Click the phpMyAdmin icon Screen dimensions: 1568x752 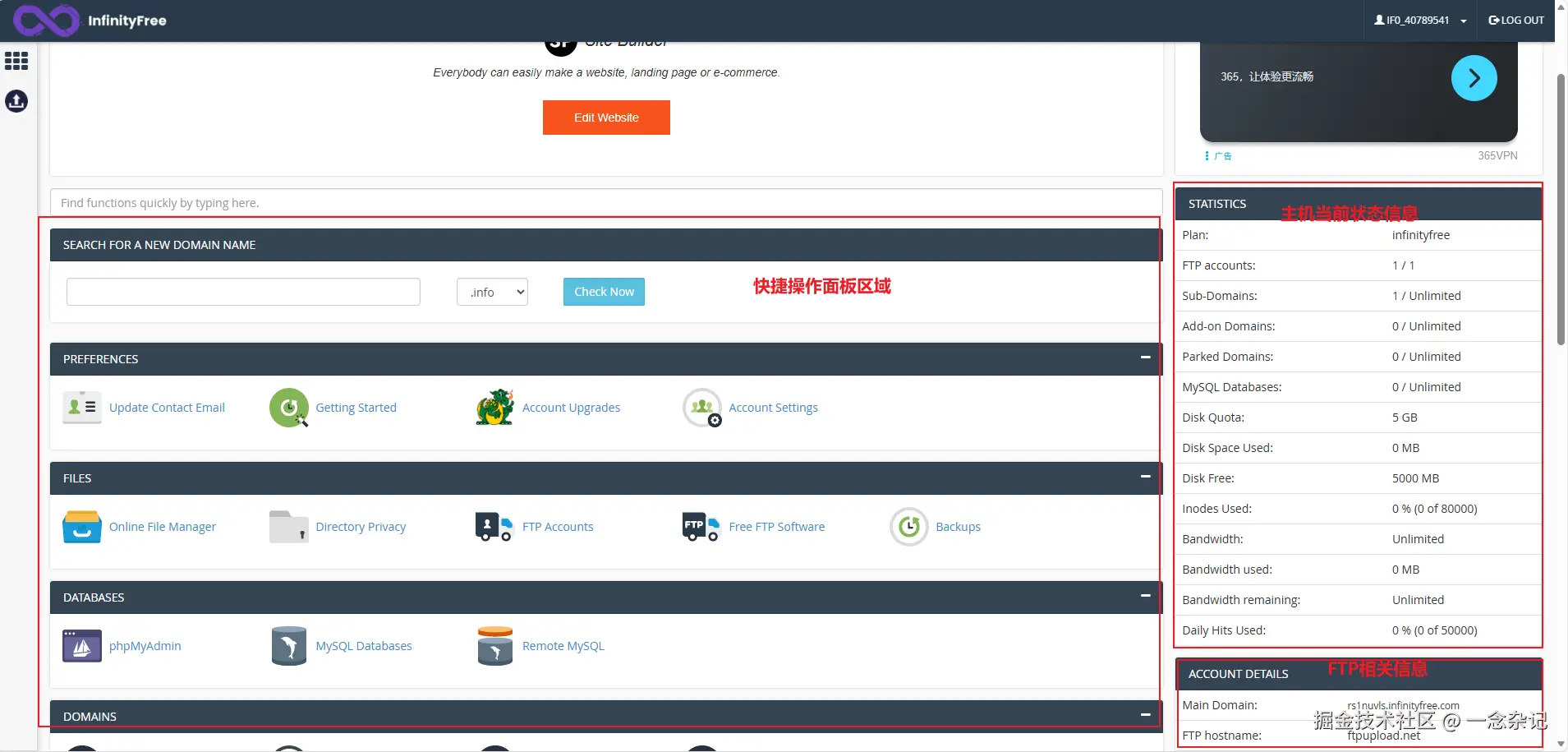[82, 646]
